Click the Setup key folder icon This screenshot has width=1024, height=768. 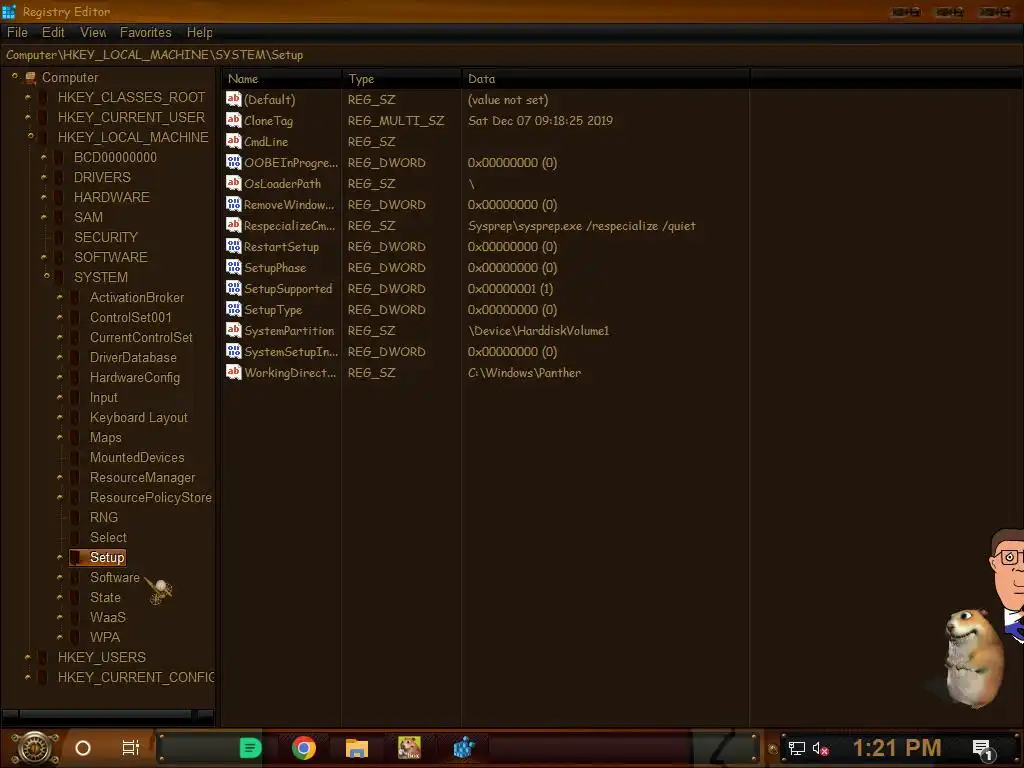[x=76, y=557]
